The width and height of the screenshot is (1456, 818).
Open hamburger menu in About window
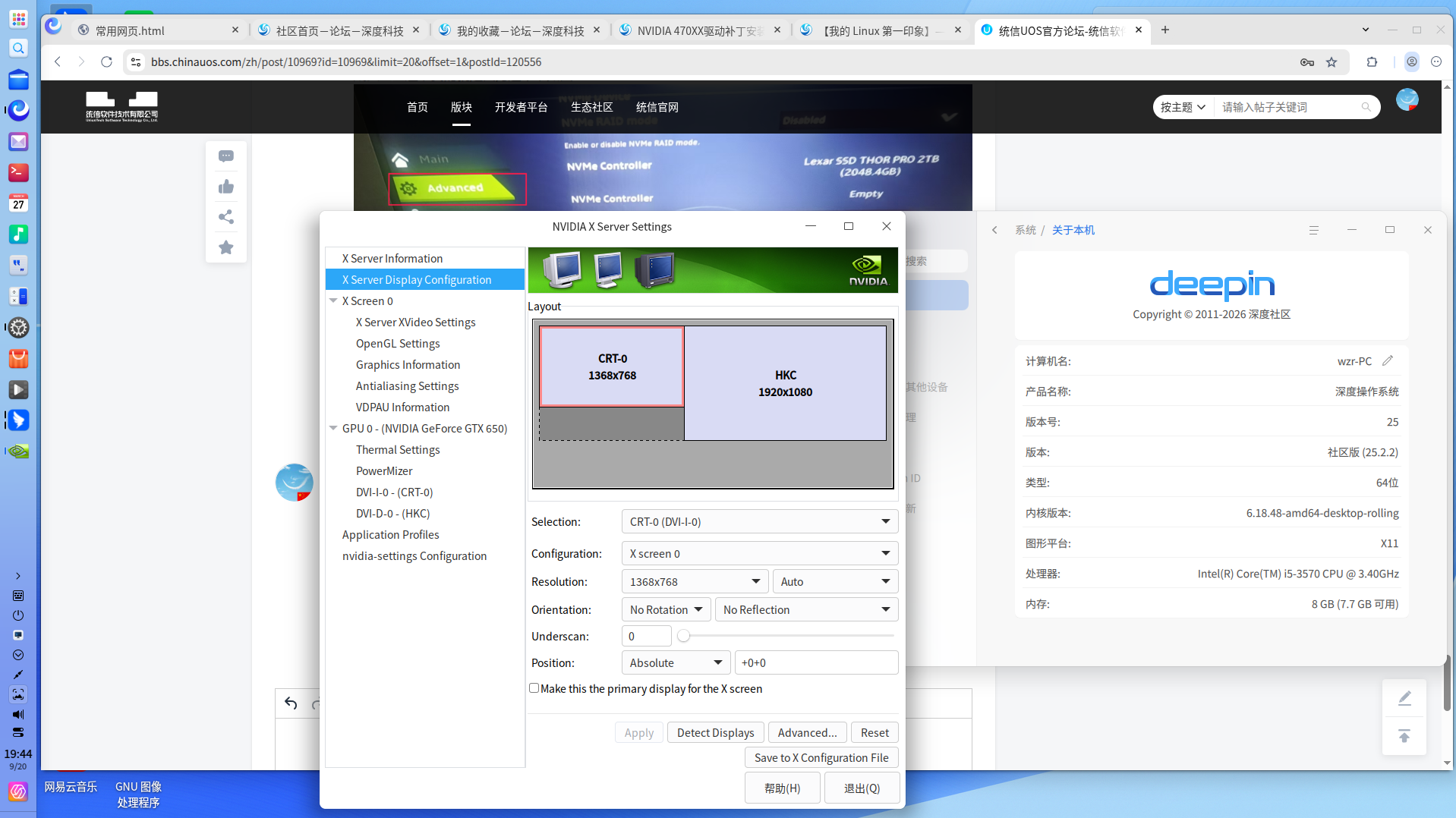[1314, 230]
